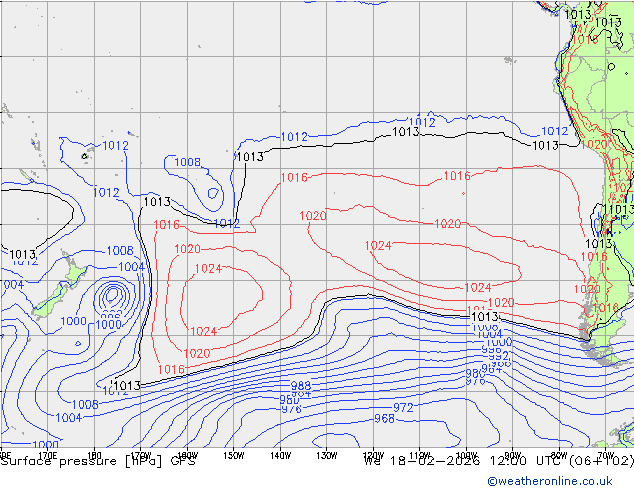Click the blue 968 isobar label

pyautogui.click(x=384, y=418)
